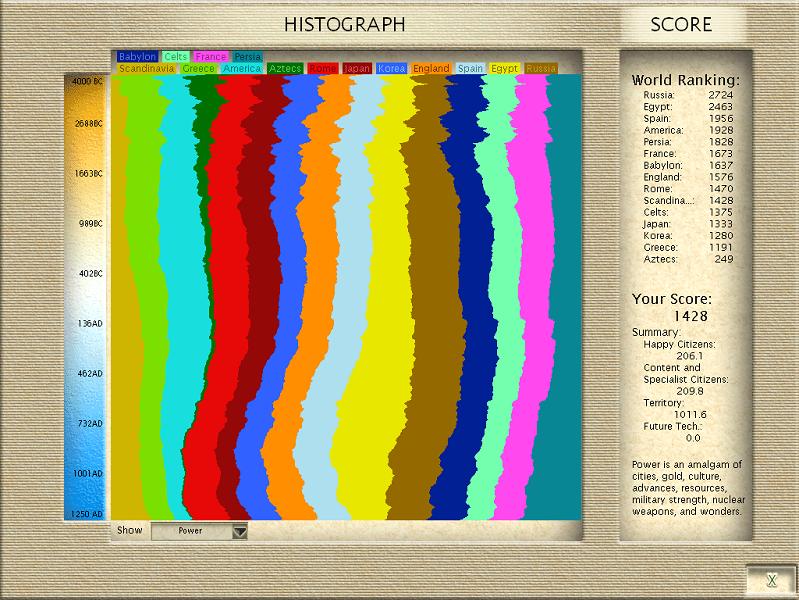Toggle the France legend label
The image size is (799, 600).
pos(211,57)
